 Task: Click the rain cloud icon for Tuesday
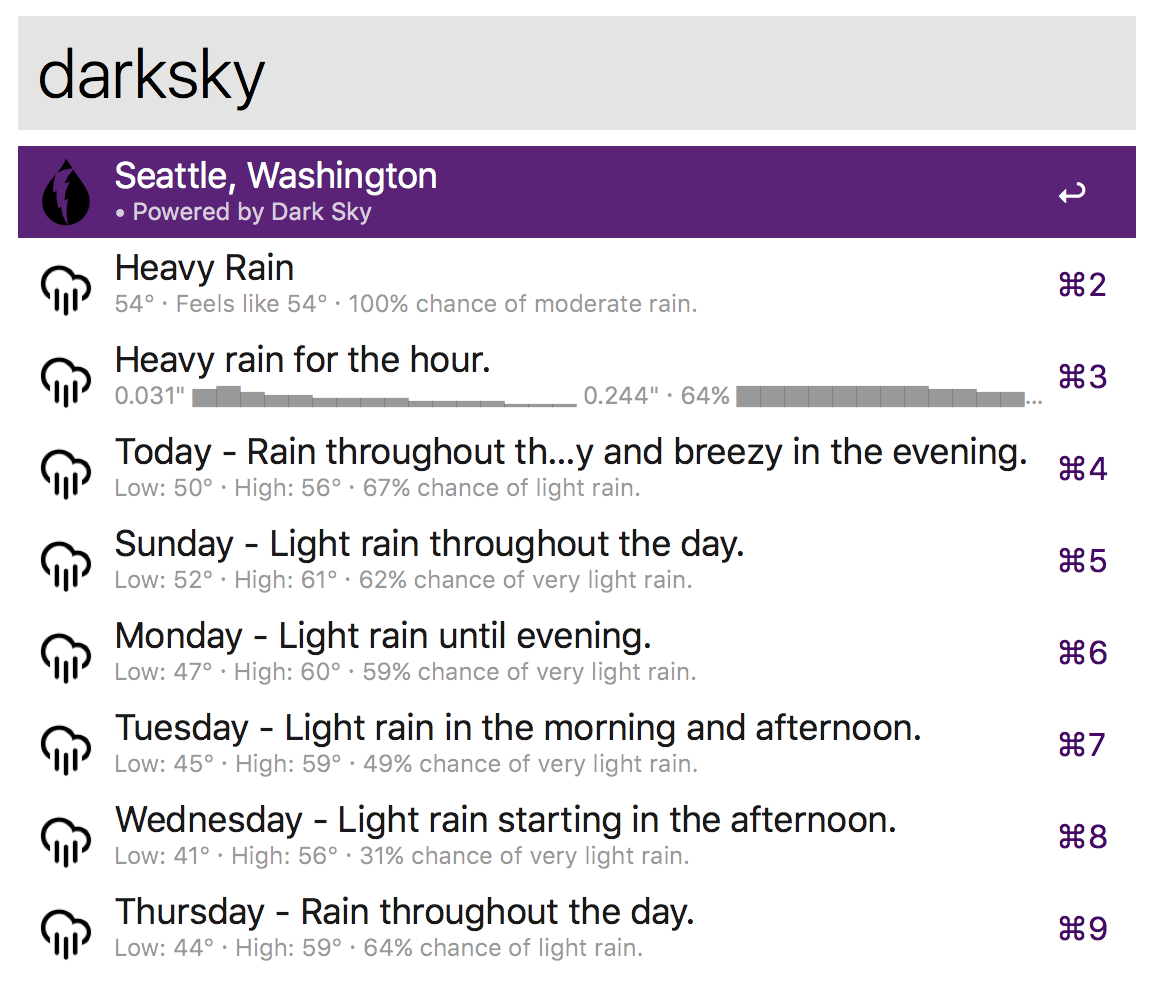point(66,750)
